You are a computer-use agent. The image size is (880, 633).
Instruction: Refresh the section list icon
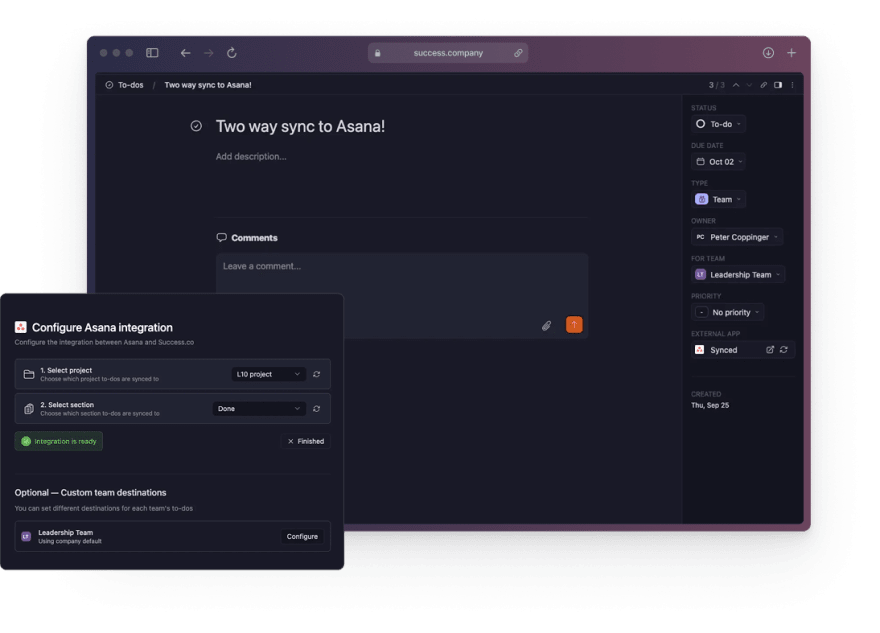point(317,409)
